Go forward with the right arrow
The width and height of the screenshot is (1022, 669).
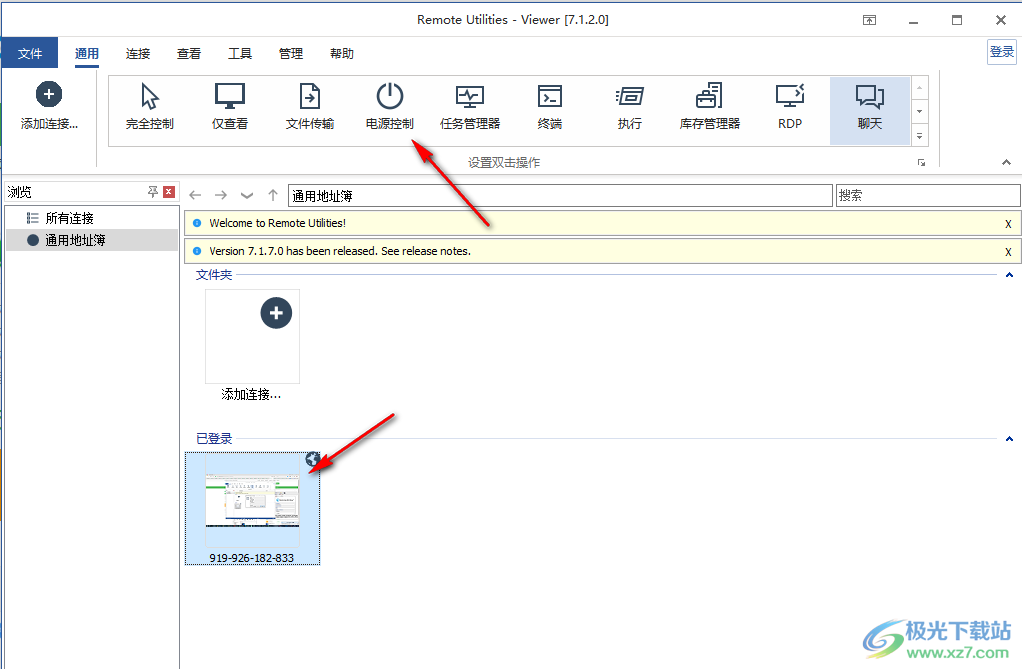[x=221, y=195]
